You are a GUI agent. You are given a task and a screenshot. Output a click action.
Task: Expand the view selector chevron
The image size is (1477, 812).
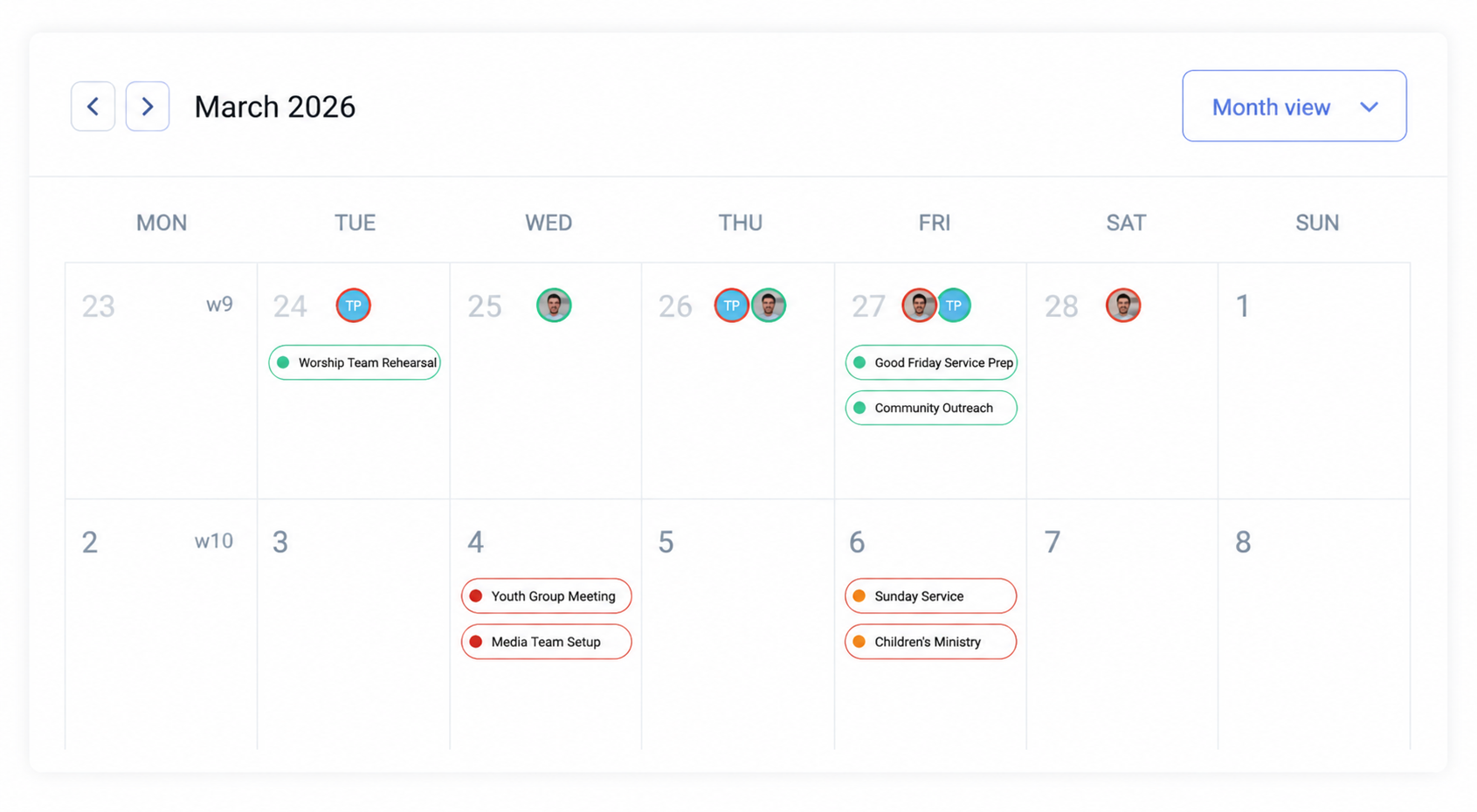click(1370, 107)
